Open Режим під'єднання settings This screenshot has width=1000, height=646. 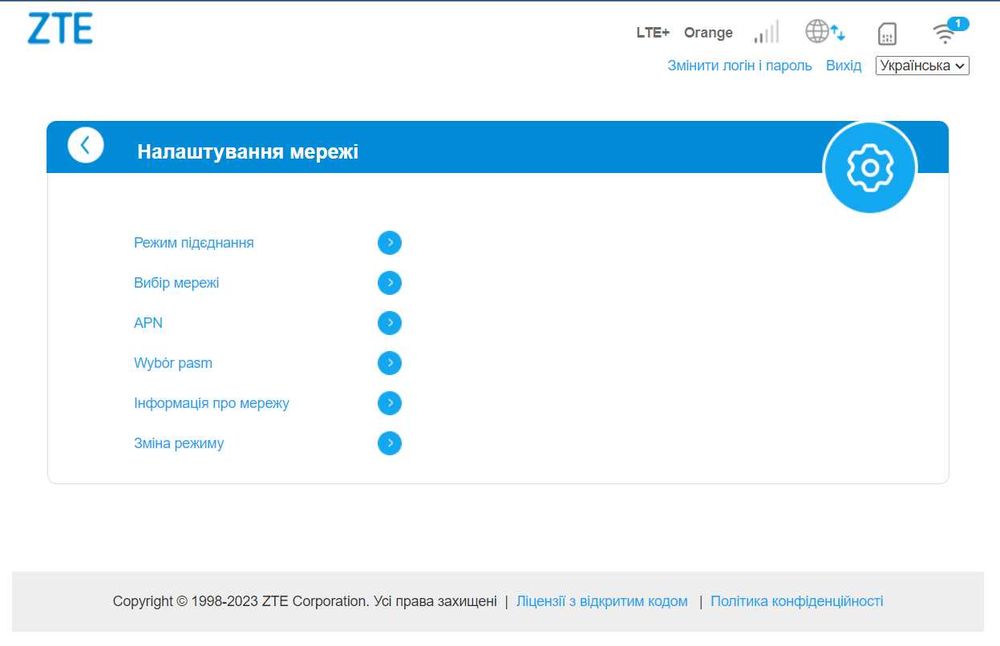coord(194,243)
